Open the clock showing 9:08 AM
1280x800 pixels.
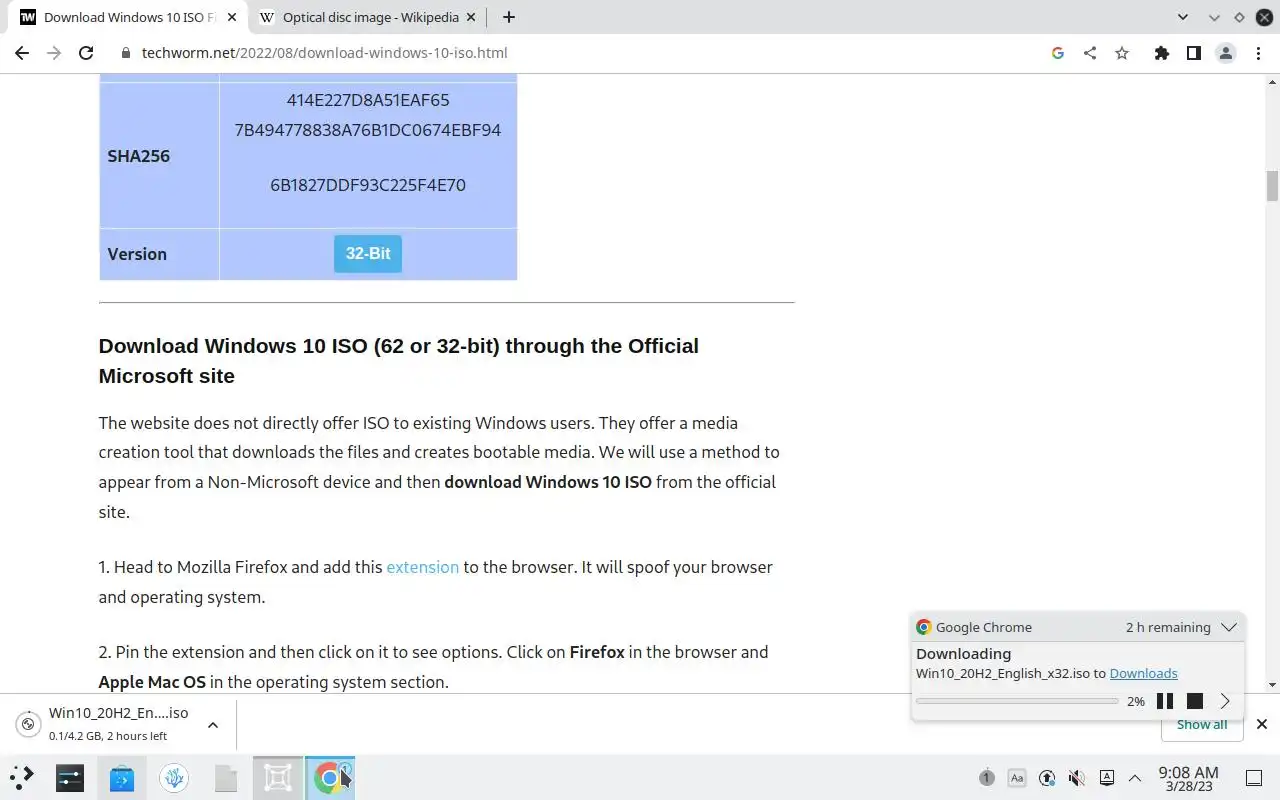tap(1188, 778)
